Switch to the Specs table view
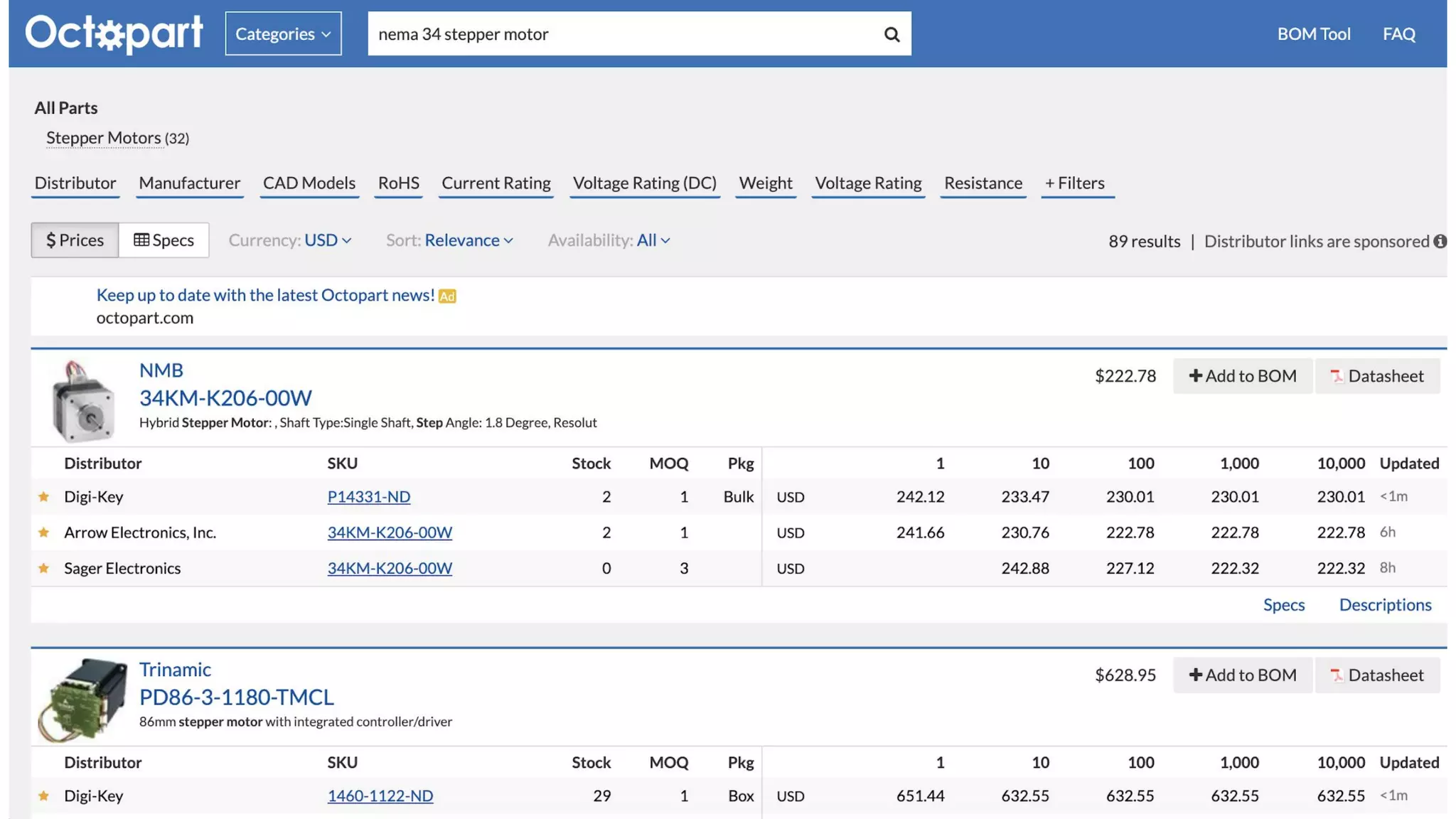The height and width of the screenshot is (819, 1456). click(x=164, y=240)
